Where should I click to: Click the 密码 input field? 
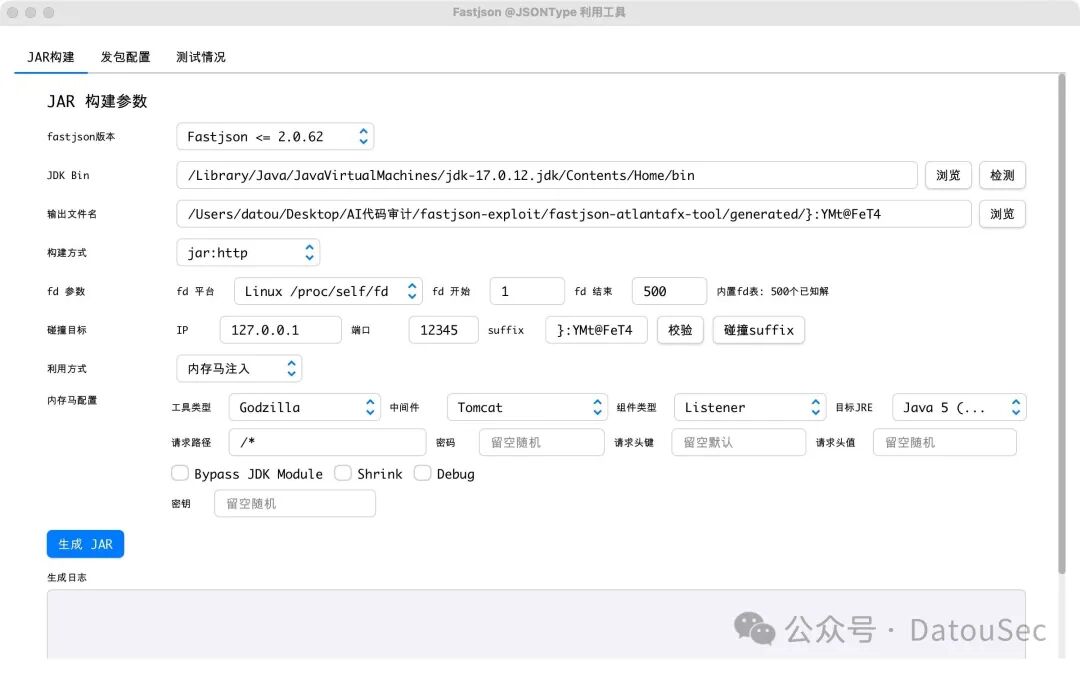click(542, 442)
